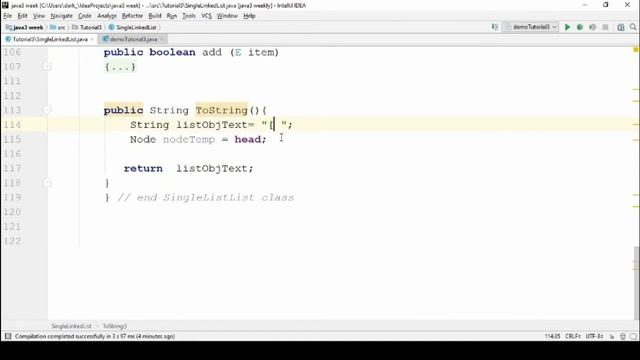
Task: Toggle the read-only lock icon in status bar
Action: [612, 336]
